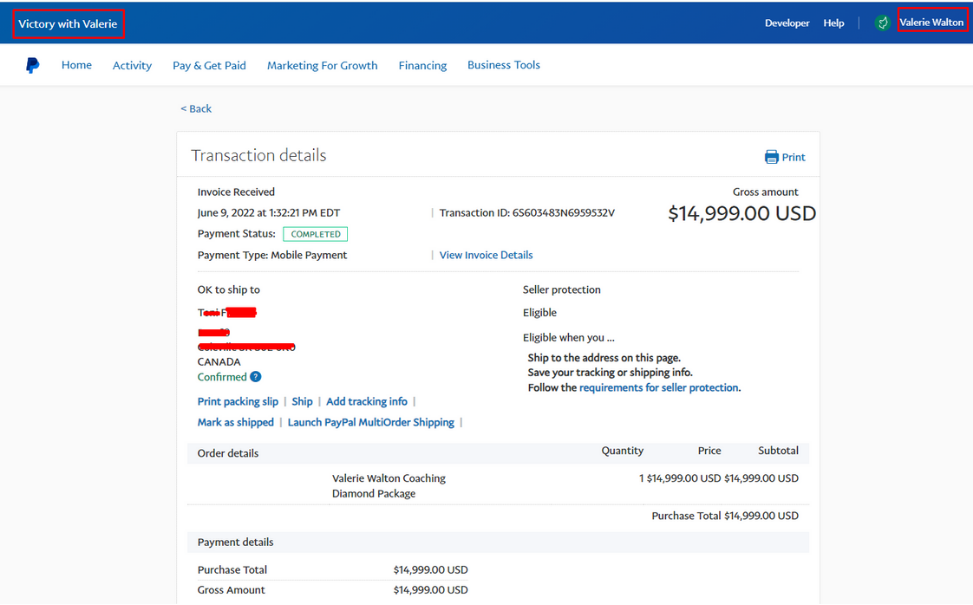
Task: Click Purchase Total label in payment details
Action: click(x=232, y=570)
